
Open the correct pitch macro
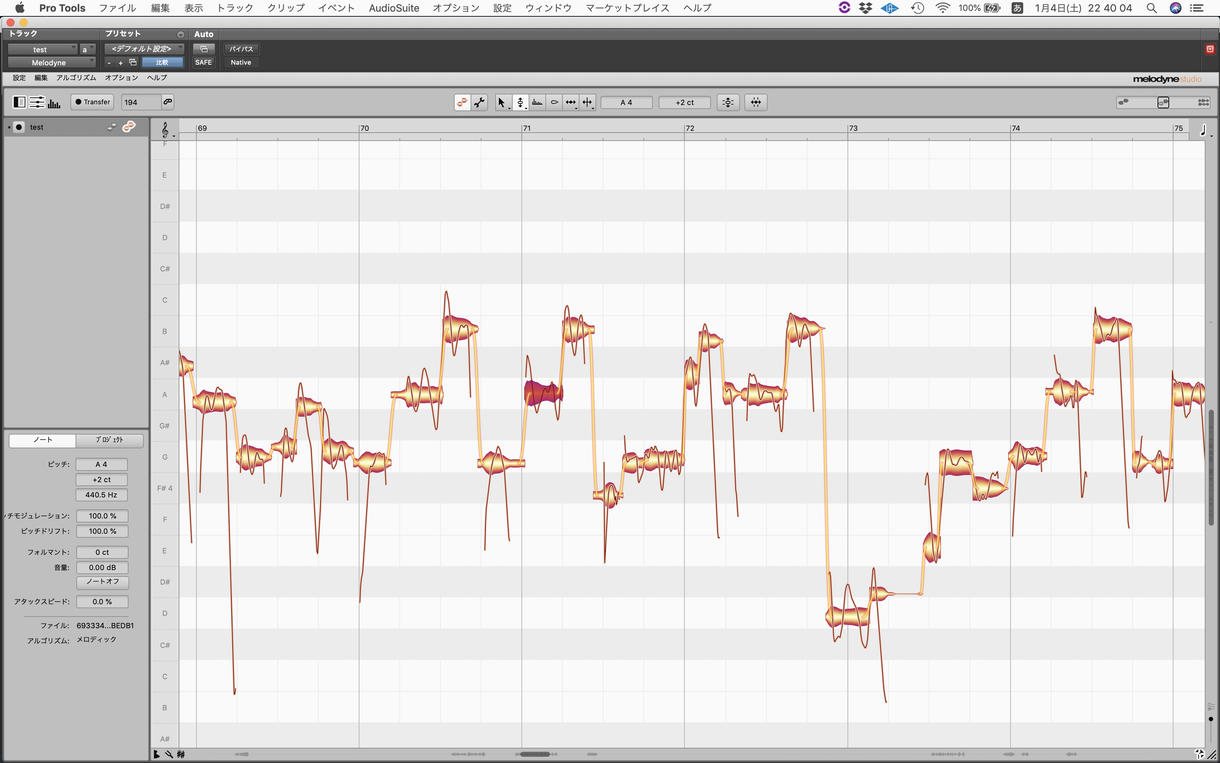pos(728,102)
